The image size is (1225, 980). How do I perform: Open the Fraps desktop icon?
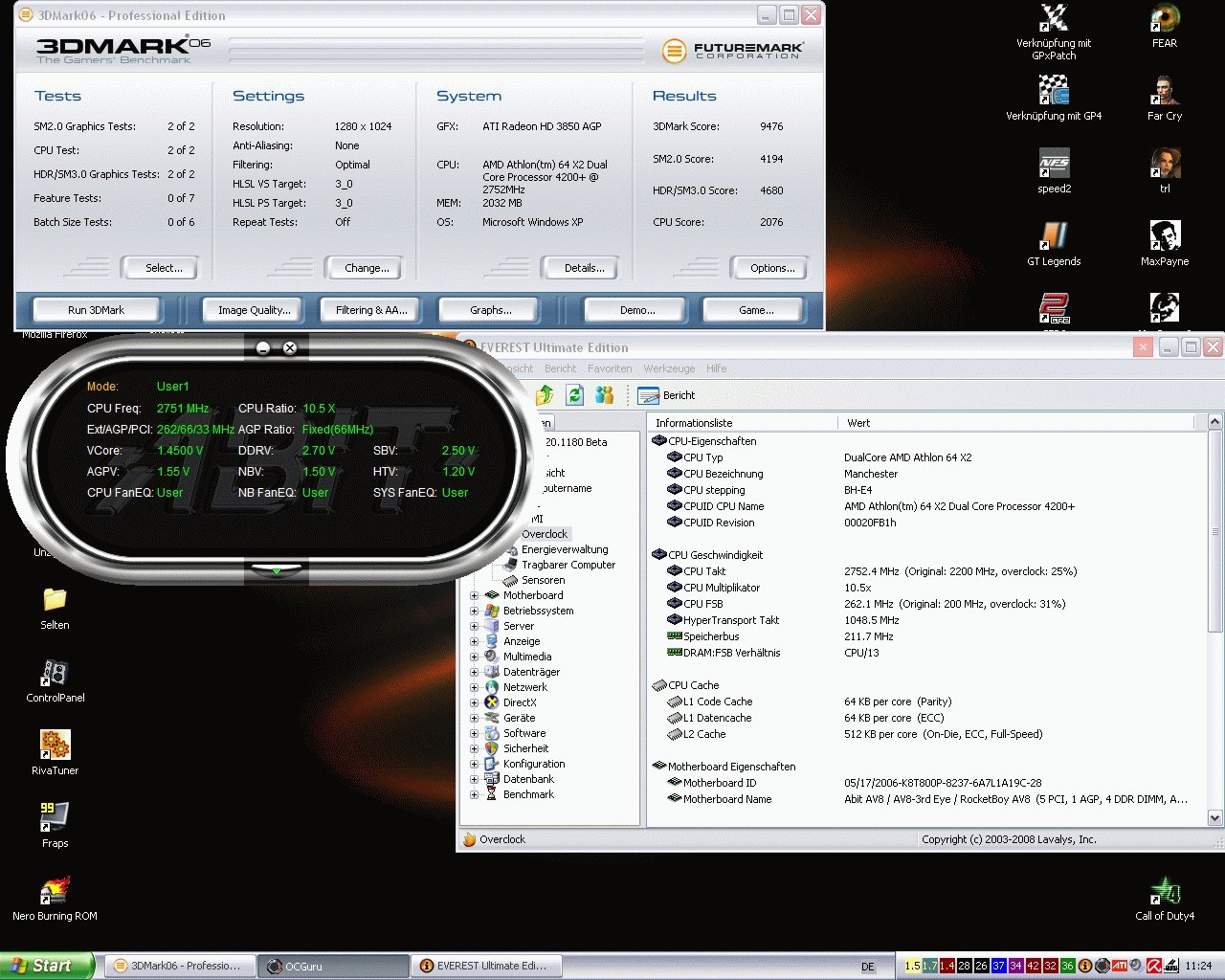point(55,826)
